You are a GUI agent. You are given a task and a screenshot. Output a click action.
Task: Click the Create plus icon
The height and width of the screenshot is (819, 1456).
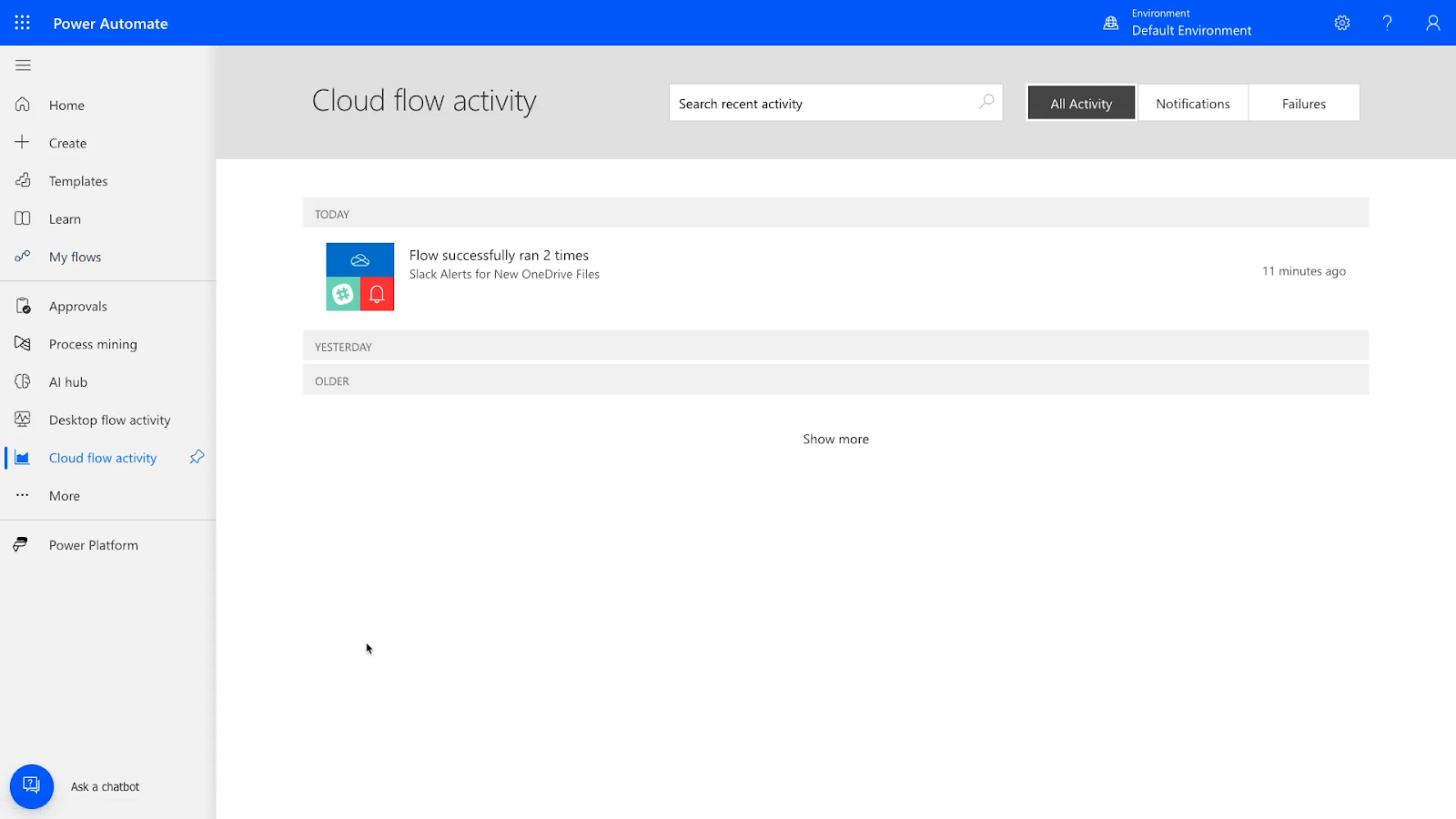tap(23, 142)
